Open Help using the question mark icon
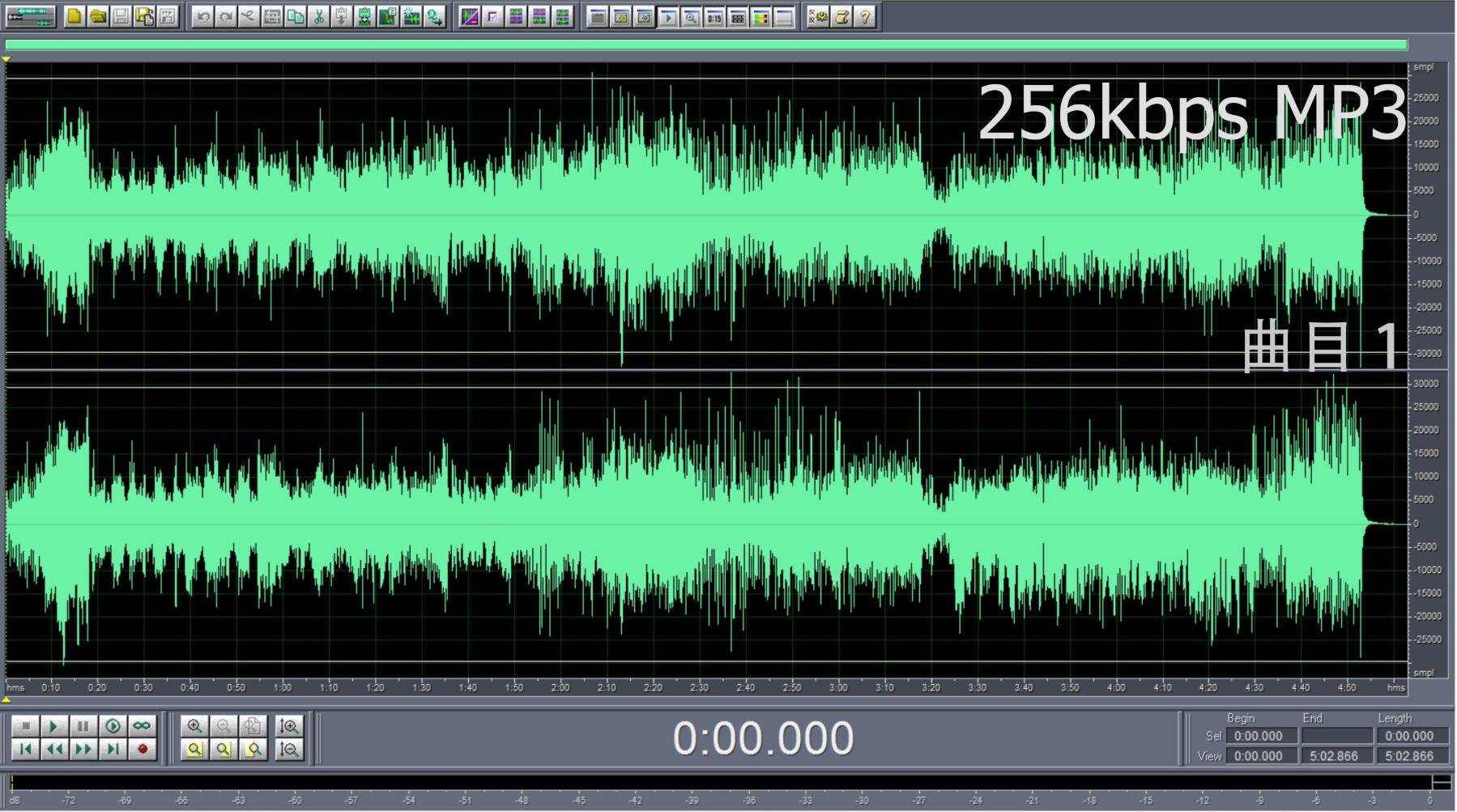The image size is (1457, 812). [x=865, y=16]
